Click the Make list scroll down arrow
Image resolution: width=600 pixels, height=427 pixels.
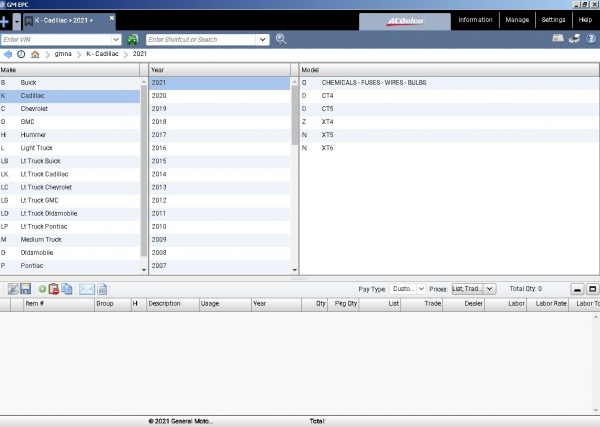144,270
